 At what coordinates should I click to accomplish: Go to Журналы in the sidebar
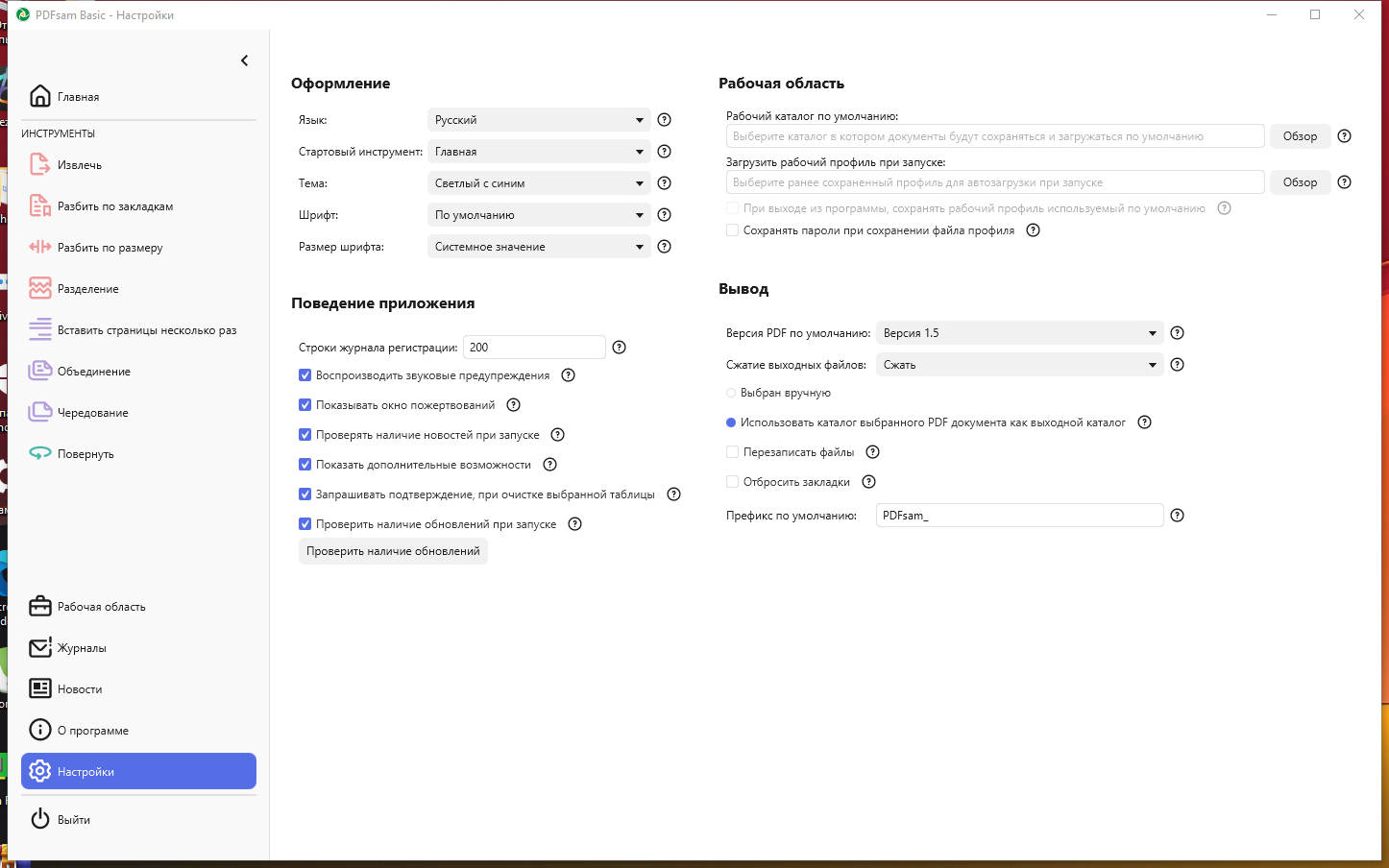coord(82,648)
